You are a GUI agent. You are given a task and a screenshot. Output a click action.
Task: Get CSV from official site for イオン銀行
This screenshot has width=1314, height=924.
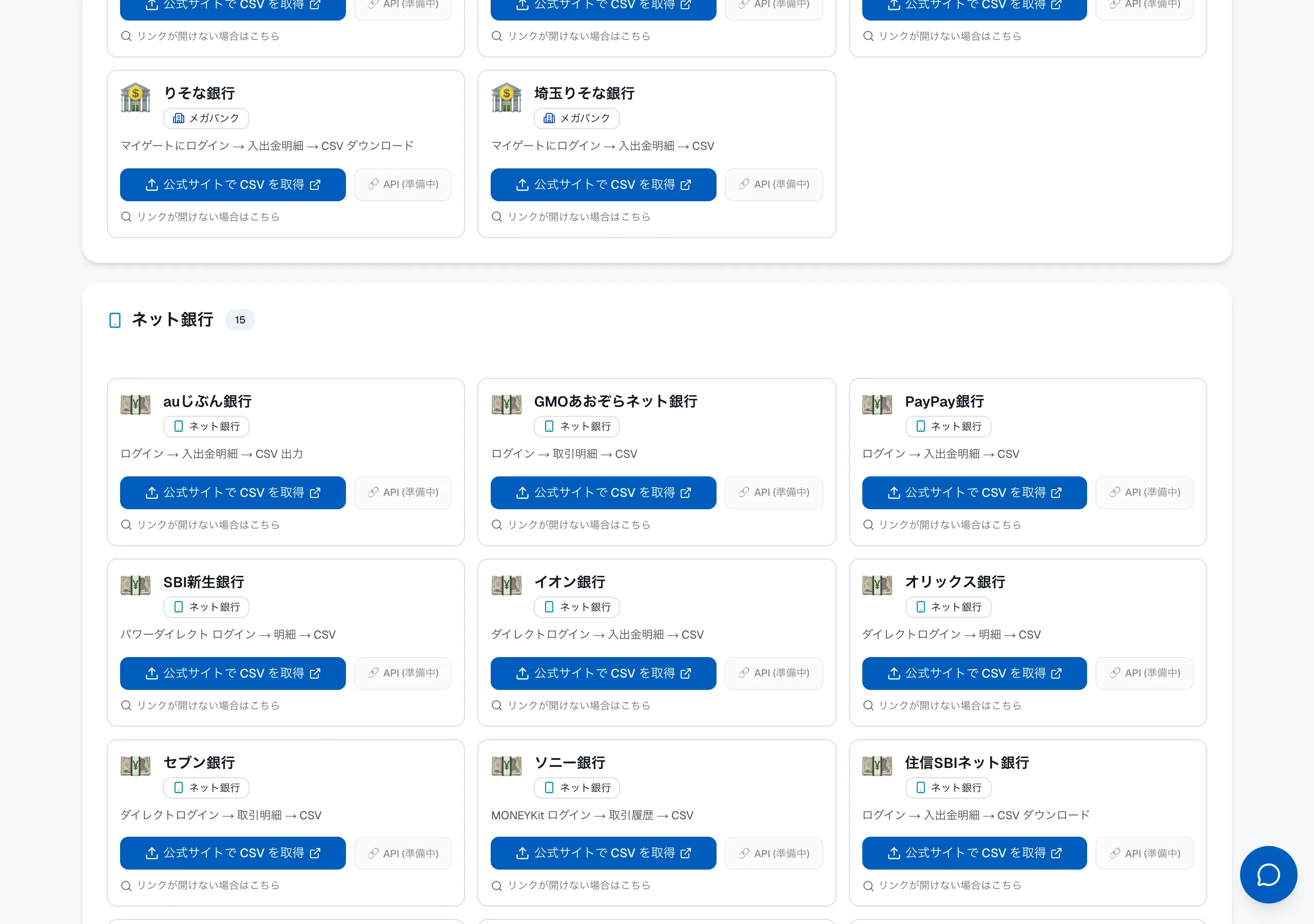(603, 673)
